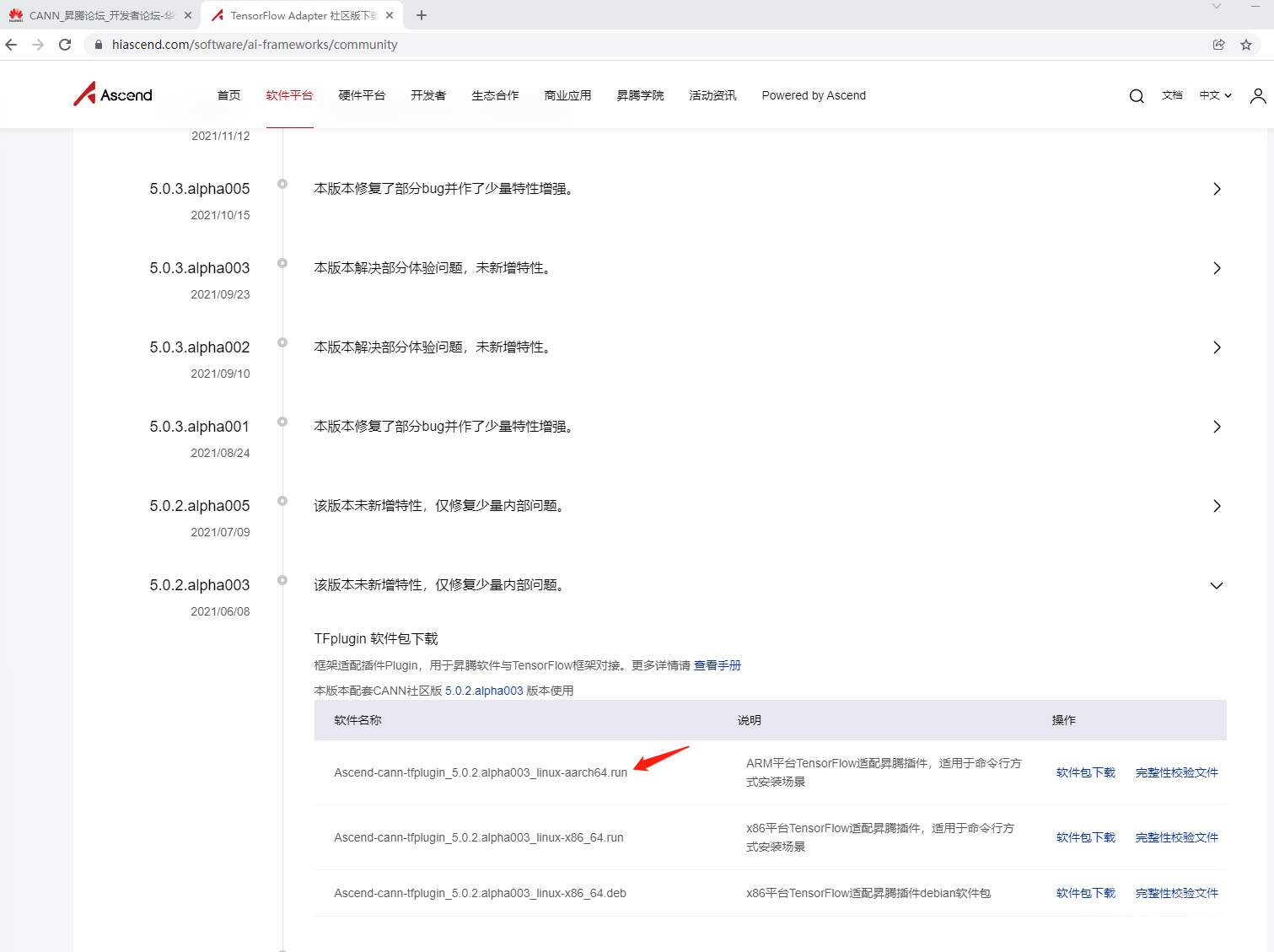1274x952 pixels.
Task: Download the linux-x86_64.run package
Action: [x=1086, y=837]
